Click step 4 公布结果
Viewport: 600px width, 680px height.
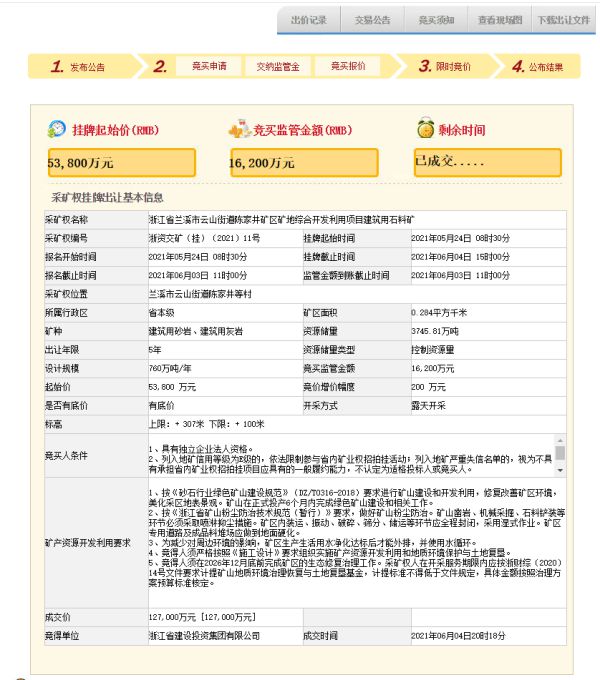538,67
